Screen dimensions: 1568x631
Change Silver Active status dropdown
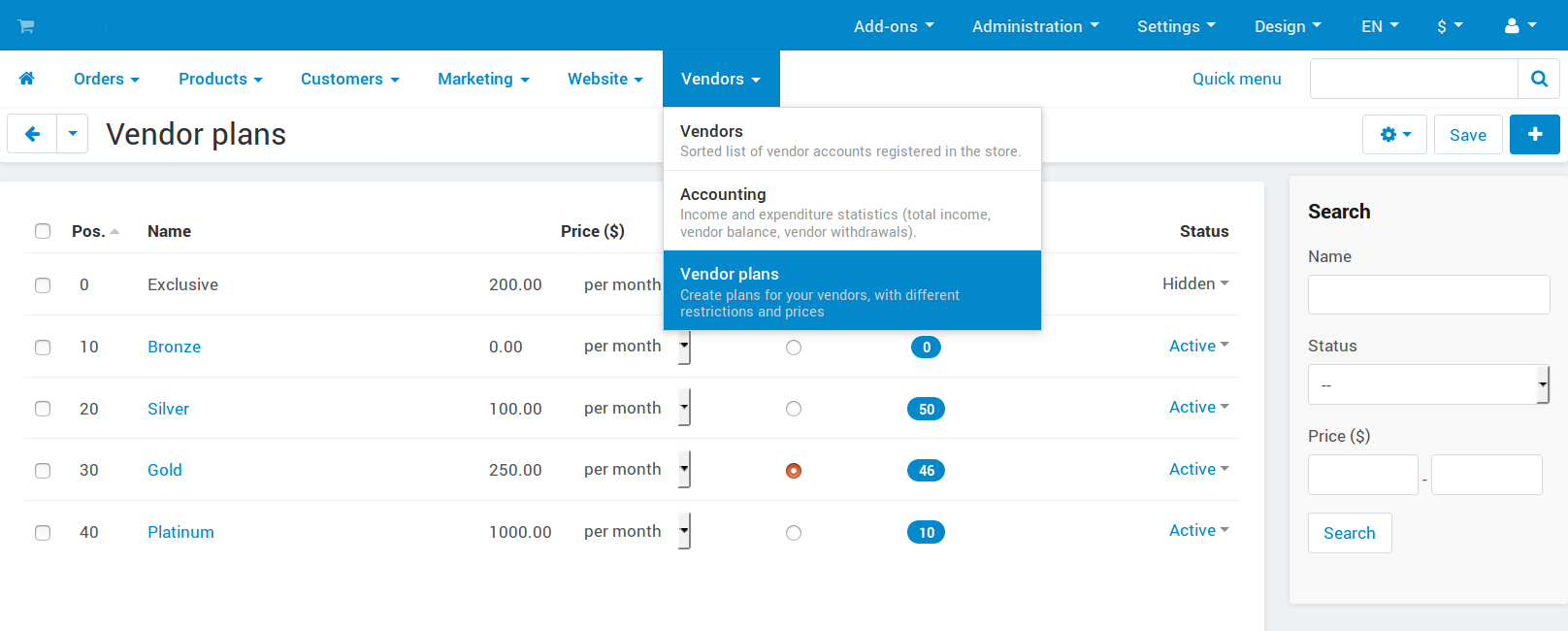pyautogui.click(x=1198, y=407)
